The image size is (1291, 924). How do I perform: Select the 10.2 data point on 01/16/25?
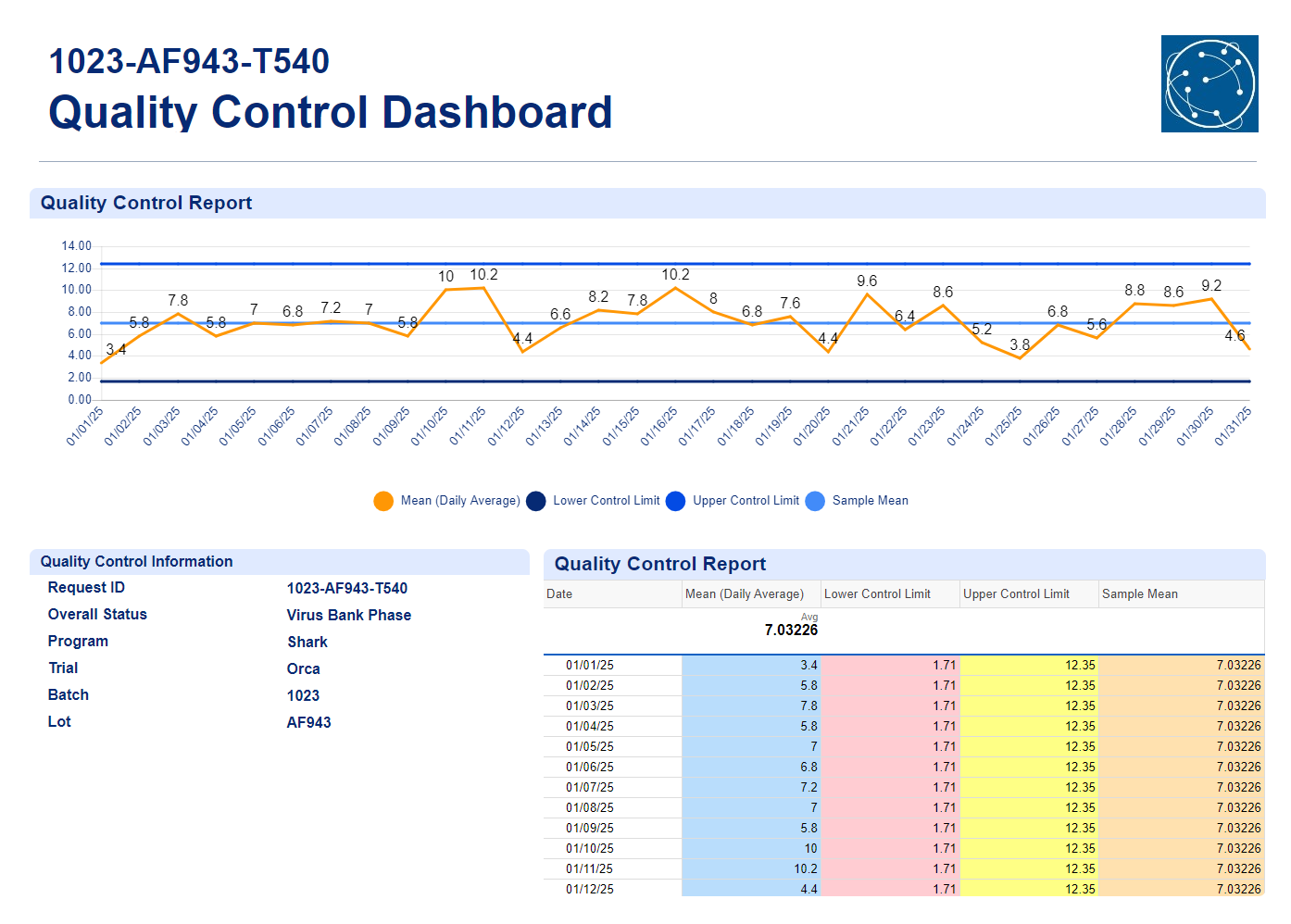tap(675, 288)
